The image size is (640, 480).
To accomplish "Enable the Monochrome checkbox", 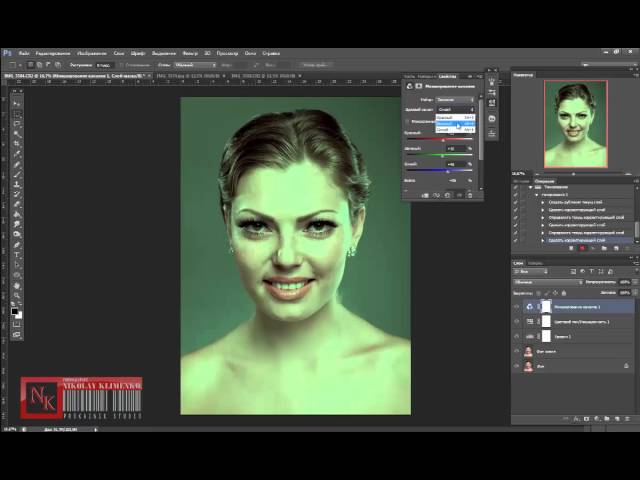I will click(408, 120).
